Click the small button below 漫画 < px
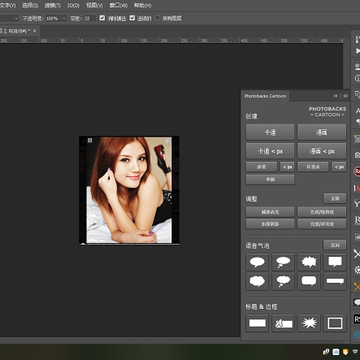 click(313, 167)
